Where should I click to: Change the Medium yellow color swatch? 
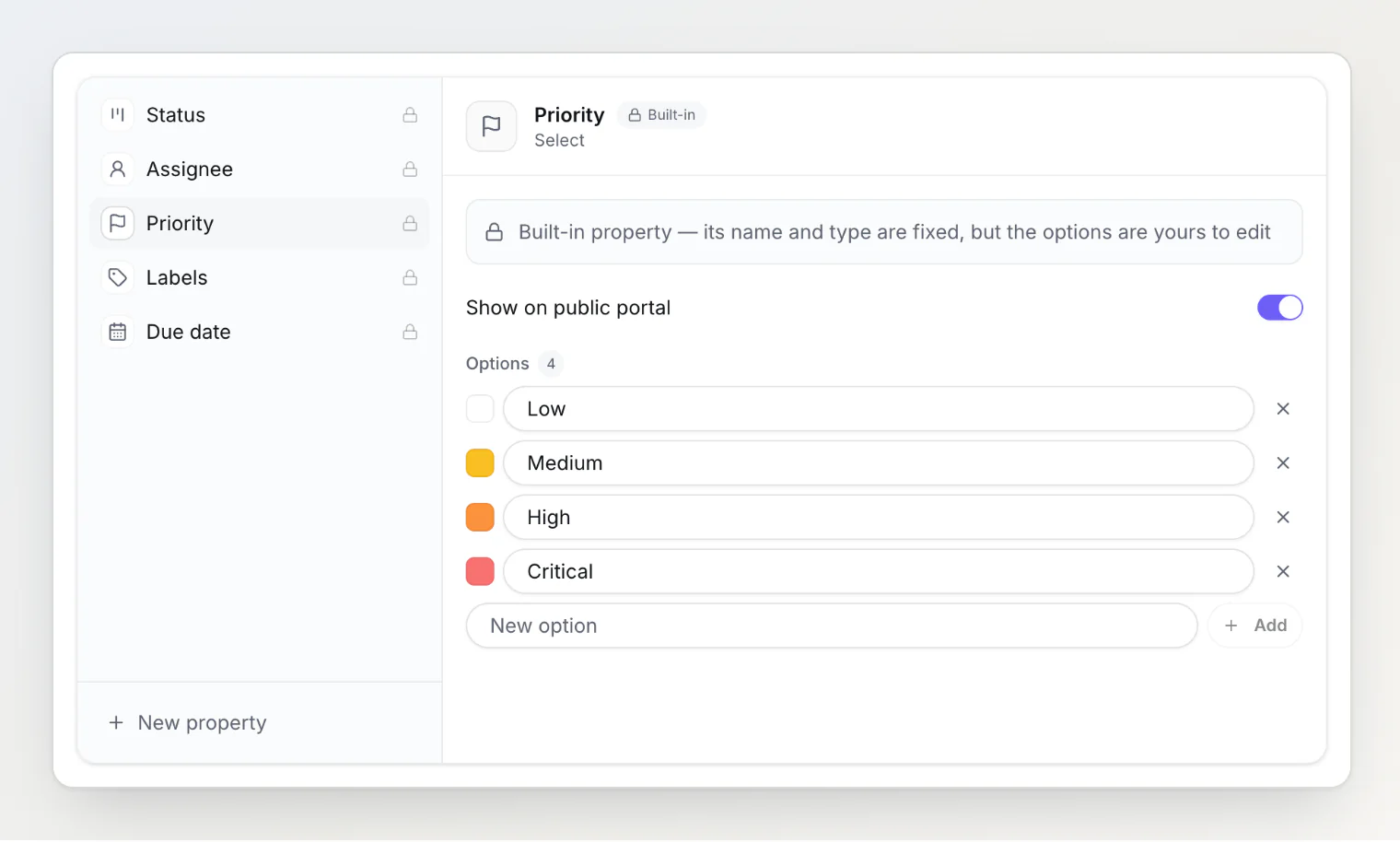tap(480, 463)
